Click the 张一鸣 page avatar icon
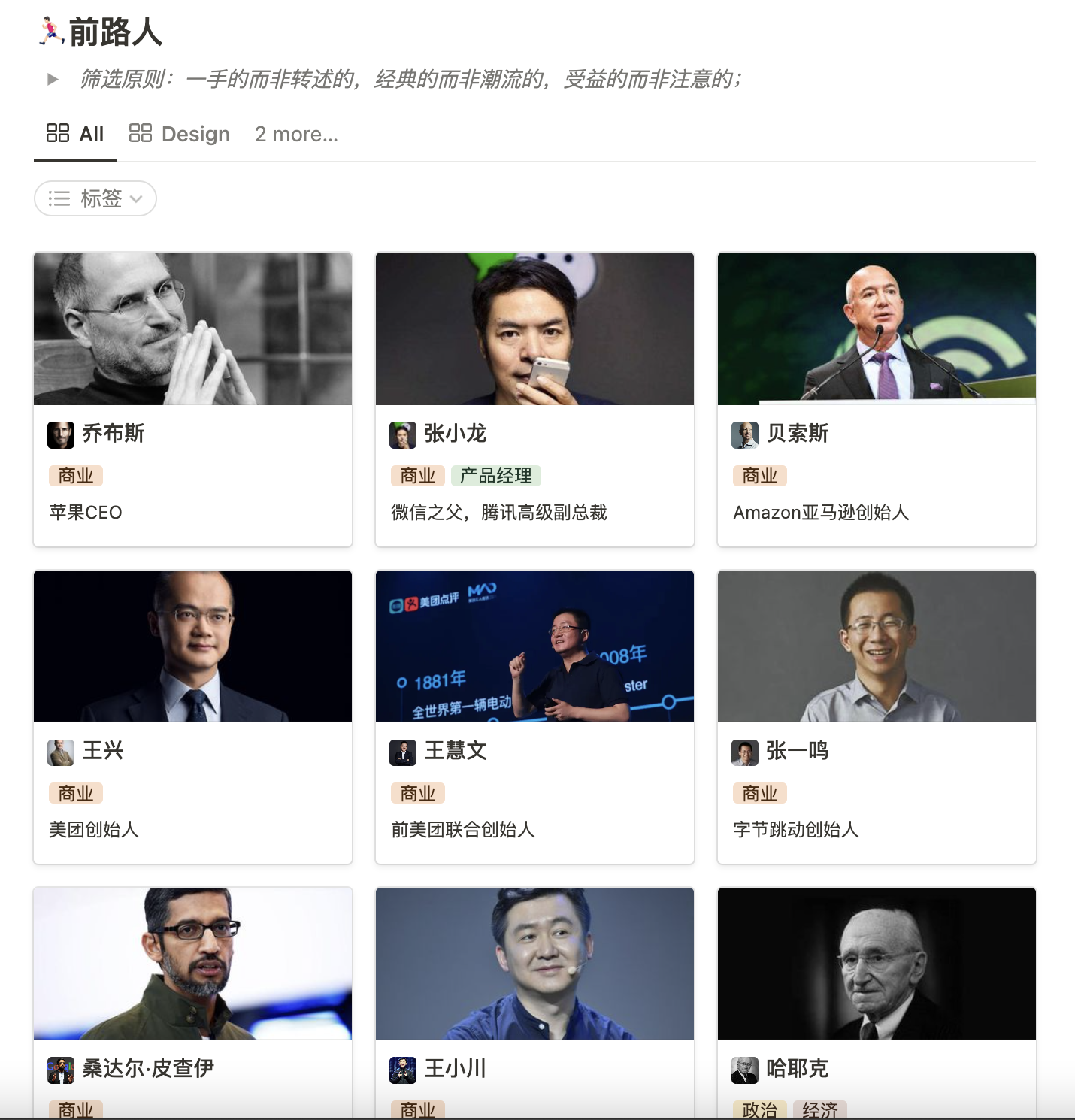 coord(745,752)
